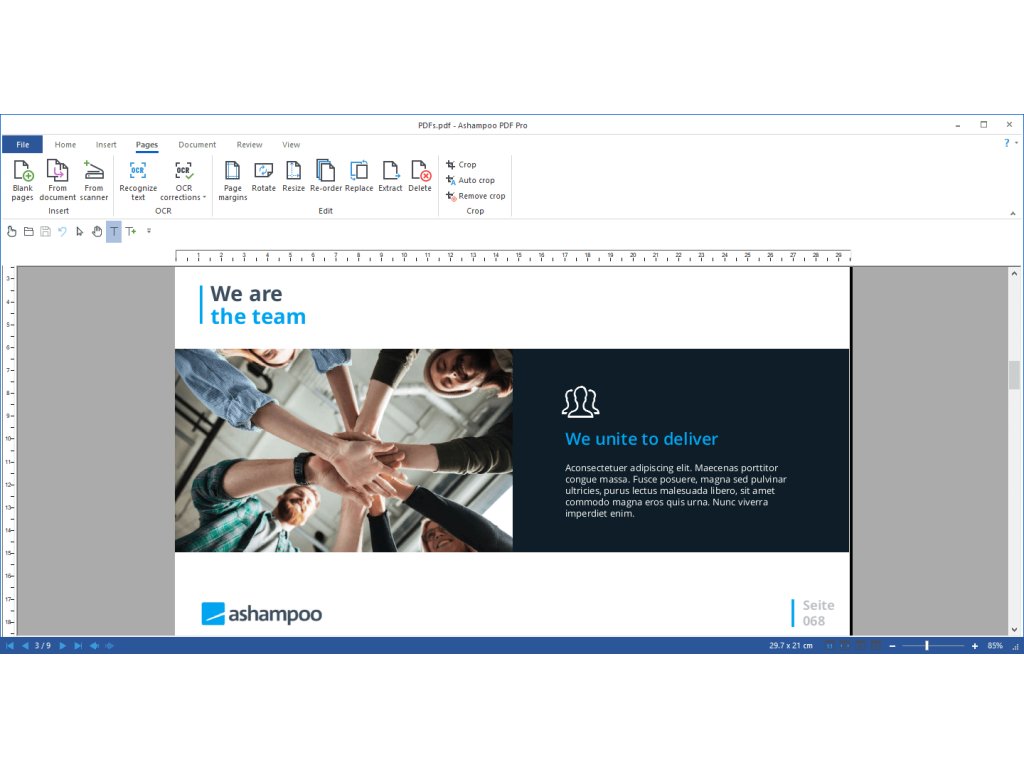
Task: Click zoom out minus button
Action: coord(892,646)
